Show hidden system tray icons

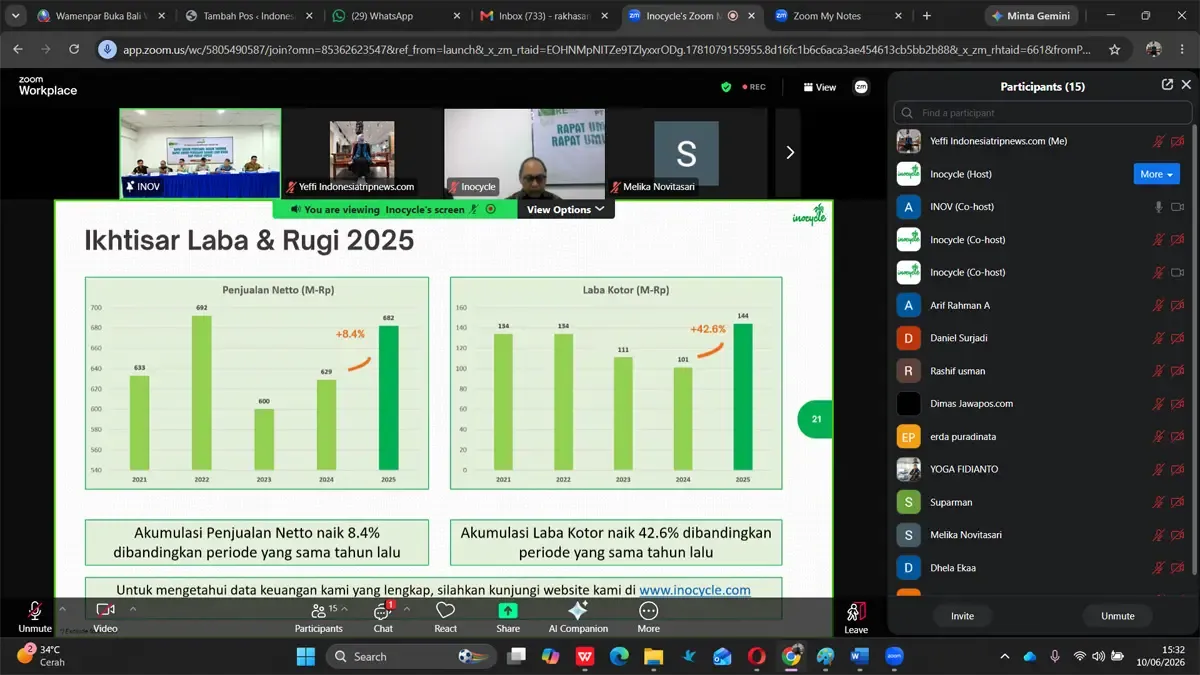point(1004,656)
